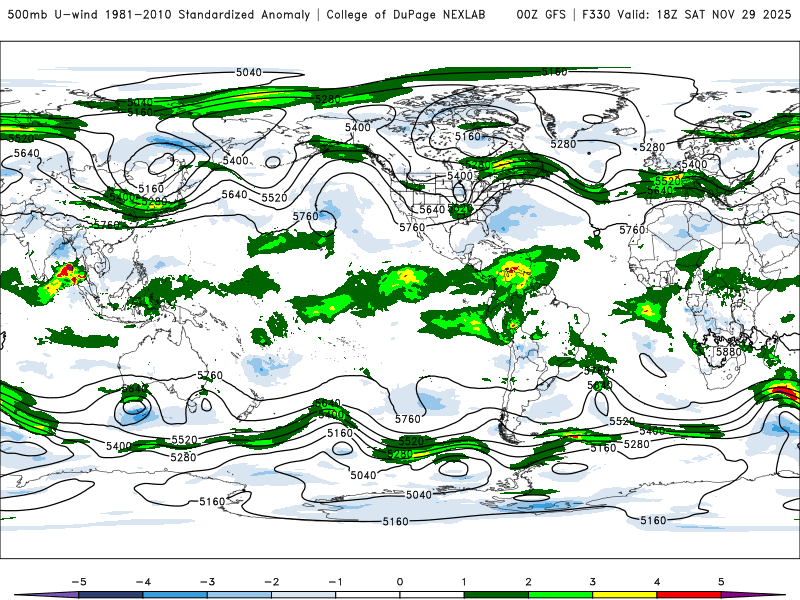Select the red colorbar segment between 4 and 5
800x600 pixels.
click(689, 595)
